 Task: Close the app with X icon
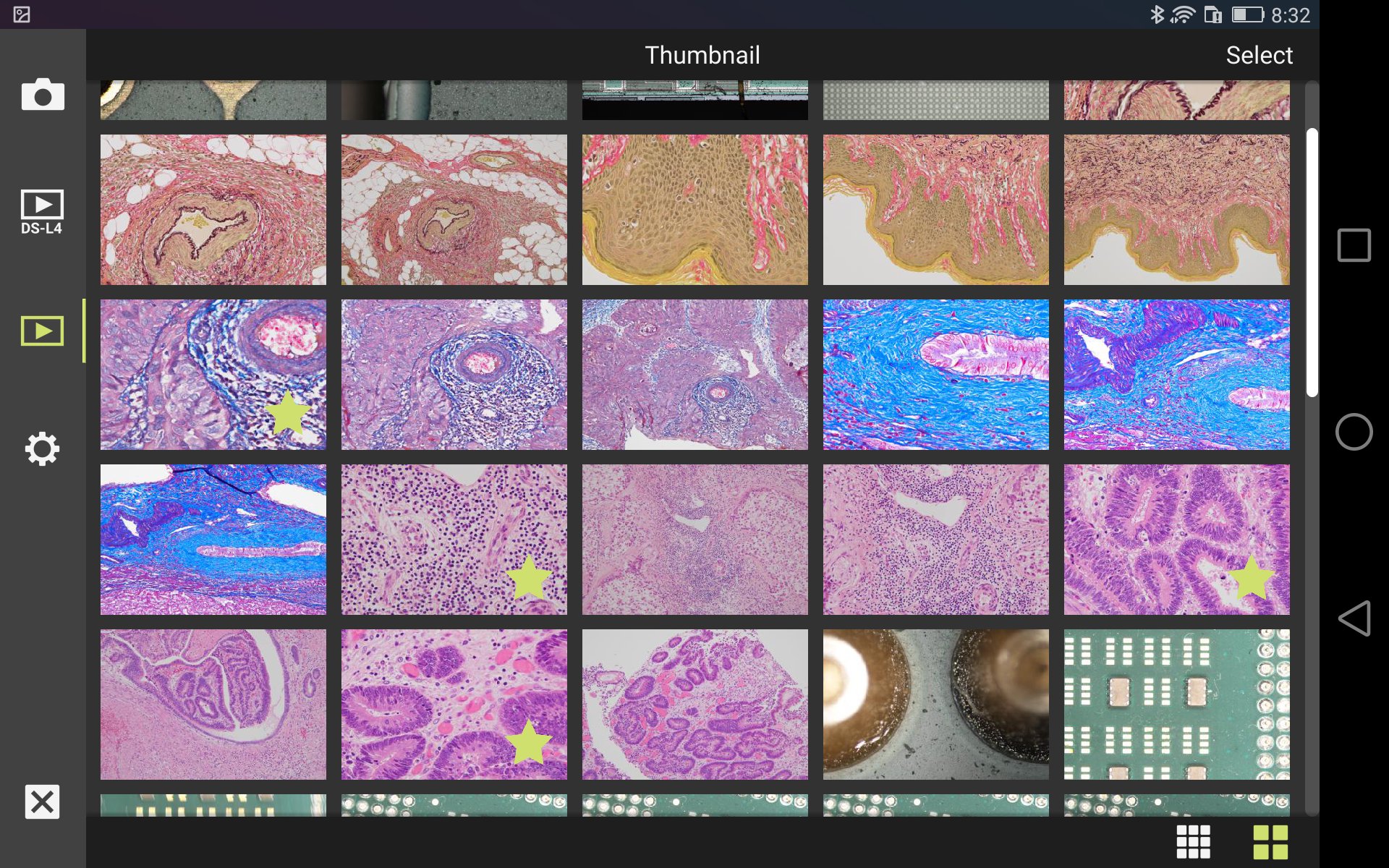coord(42,801)
